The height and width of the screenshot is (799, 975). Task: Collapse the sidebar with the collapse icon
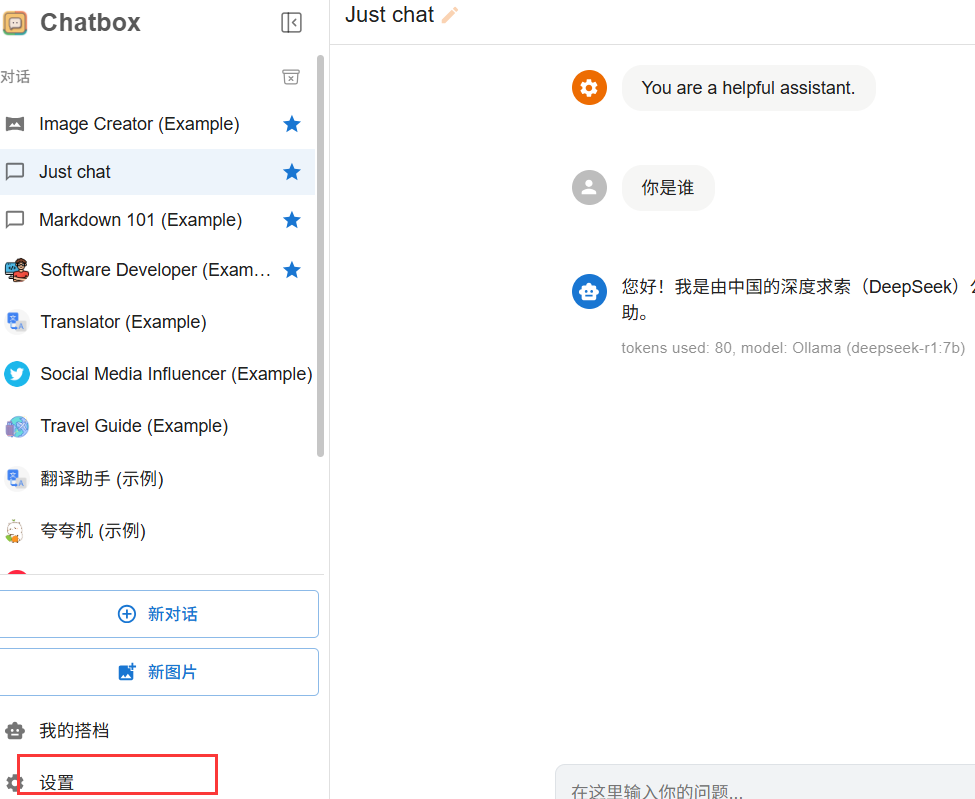click(291, 22)
